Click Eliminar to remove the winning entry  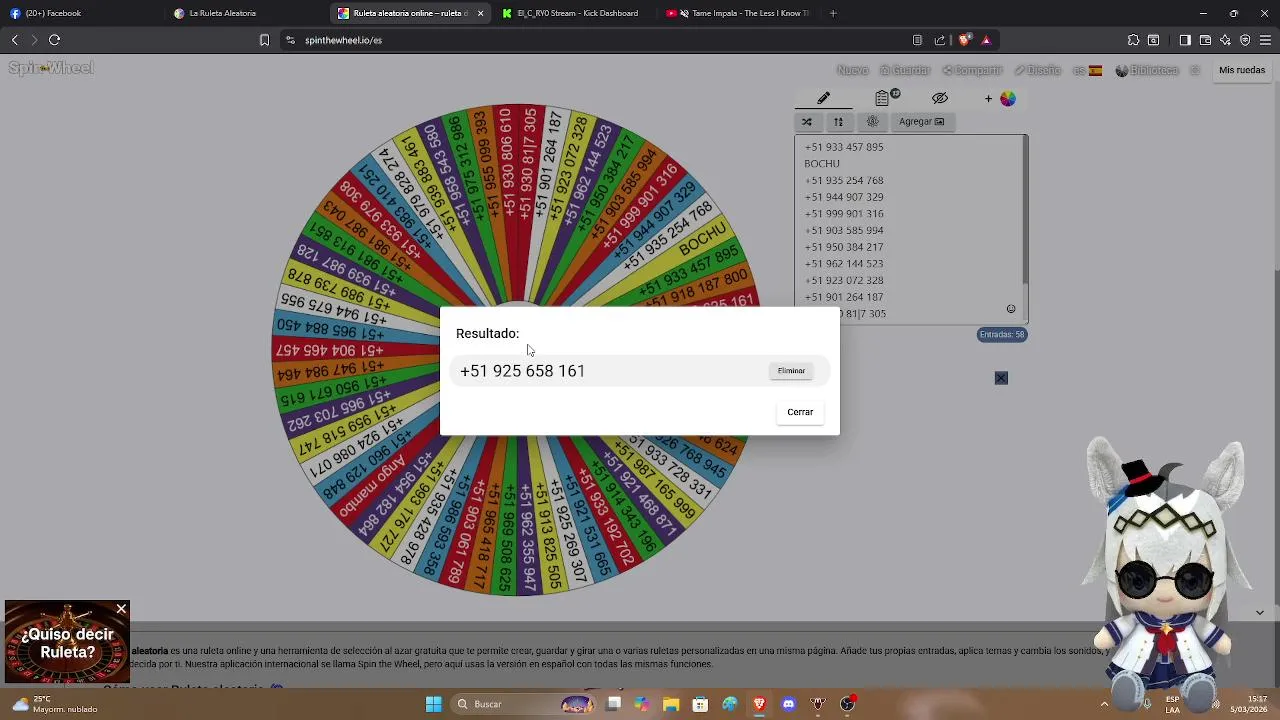tap(791, 371)
